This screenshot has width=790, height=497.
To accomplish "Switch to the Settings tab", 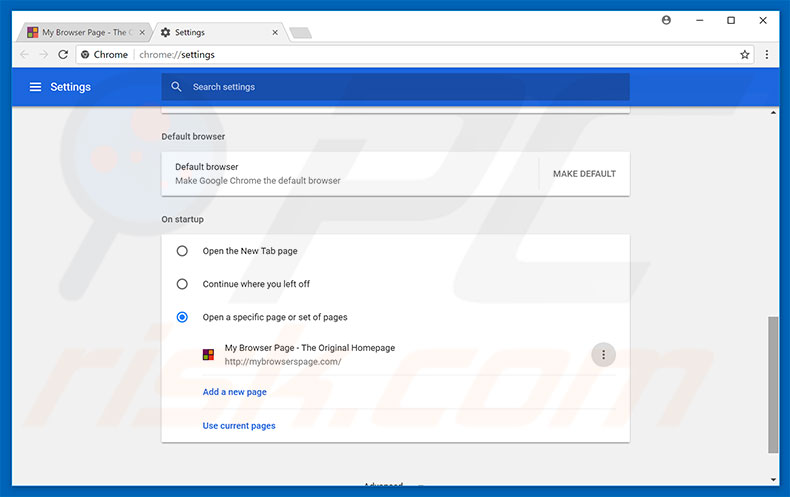I will pyautogui.click(x=219, y=32).
